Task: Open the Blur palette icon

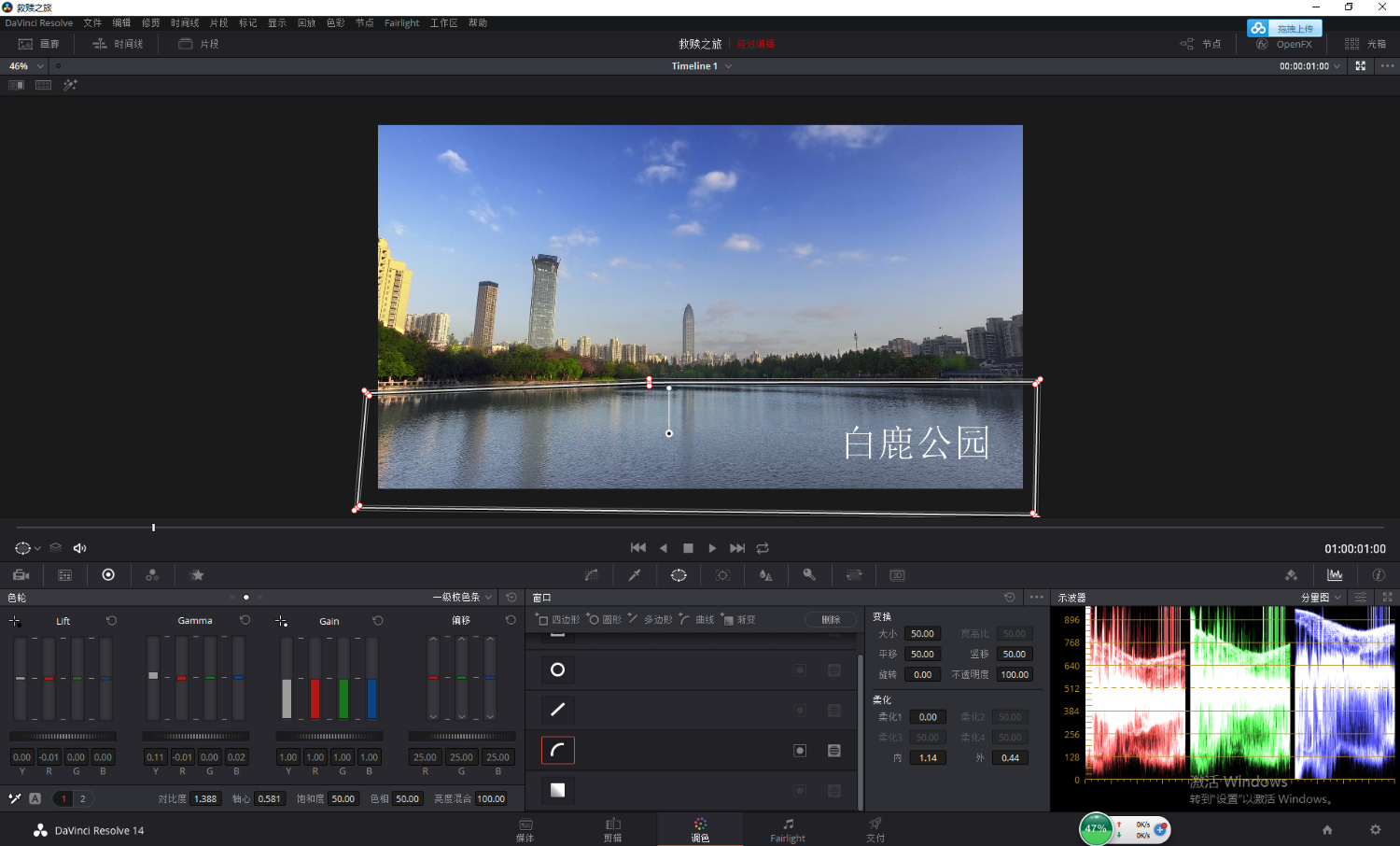Action: coord(766,575)
